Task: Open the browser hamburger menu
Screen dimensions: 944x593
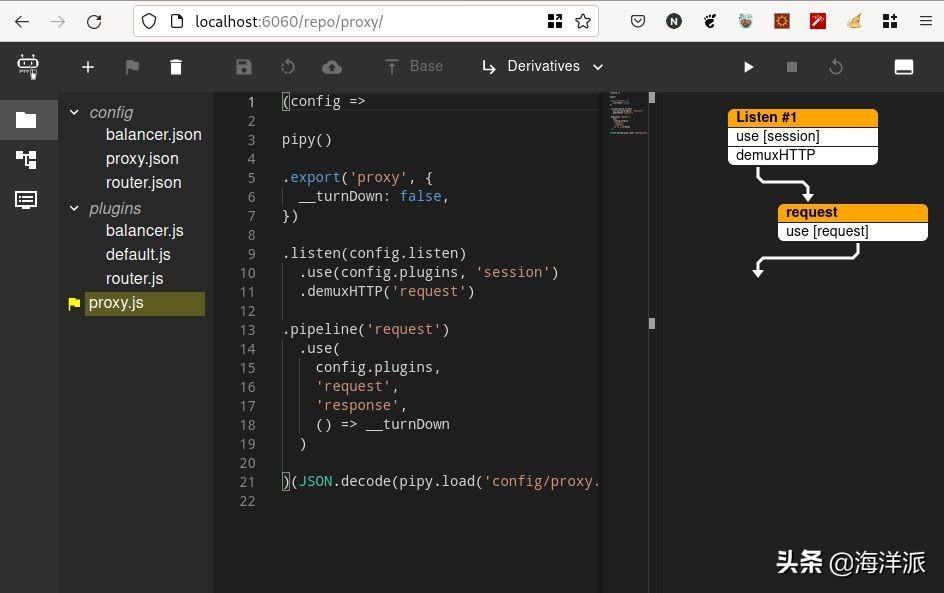Action: click(x=926, y=22)
